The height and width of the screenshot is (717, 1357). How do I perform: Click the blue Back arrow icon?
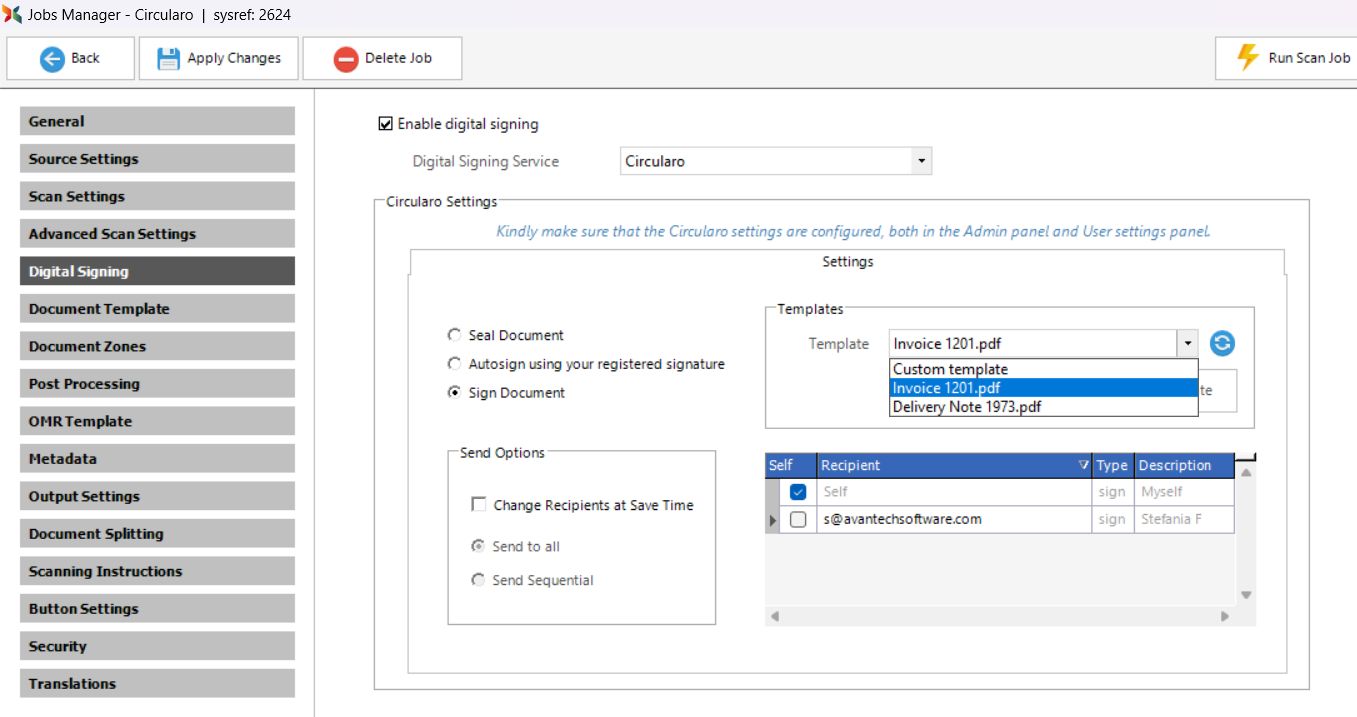[x=52, y=58]
